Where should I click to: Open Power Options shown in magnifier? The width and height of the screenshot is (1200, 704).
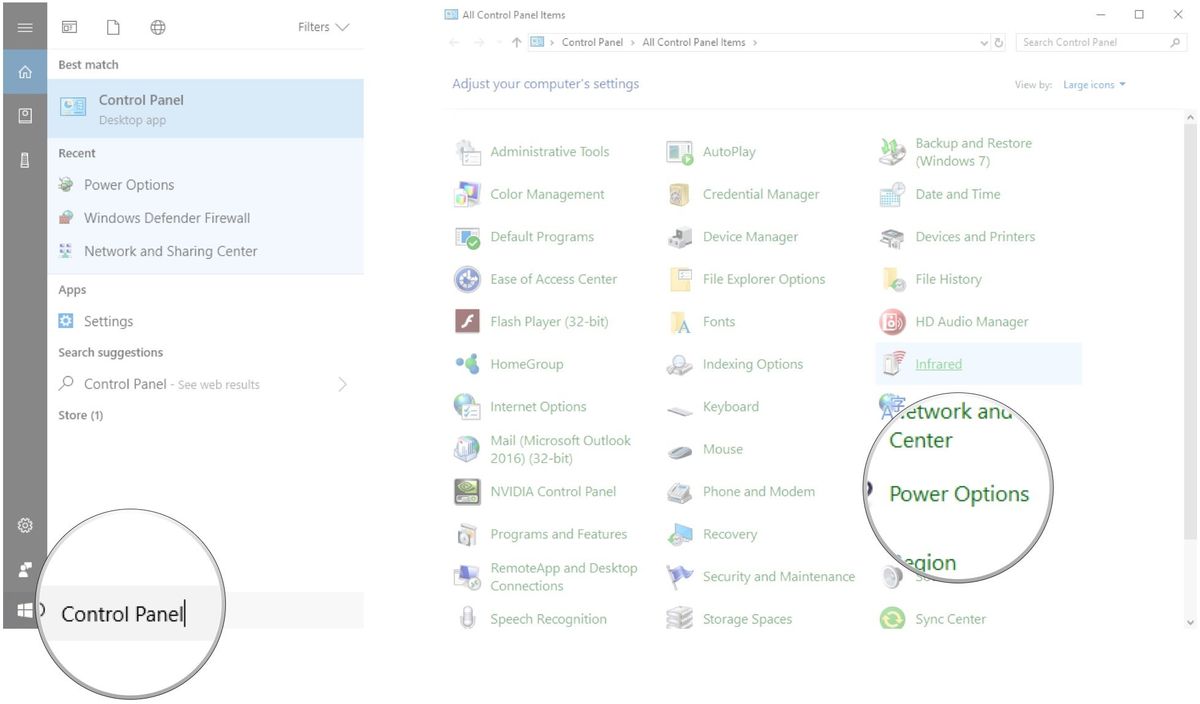point(958,493)
